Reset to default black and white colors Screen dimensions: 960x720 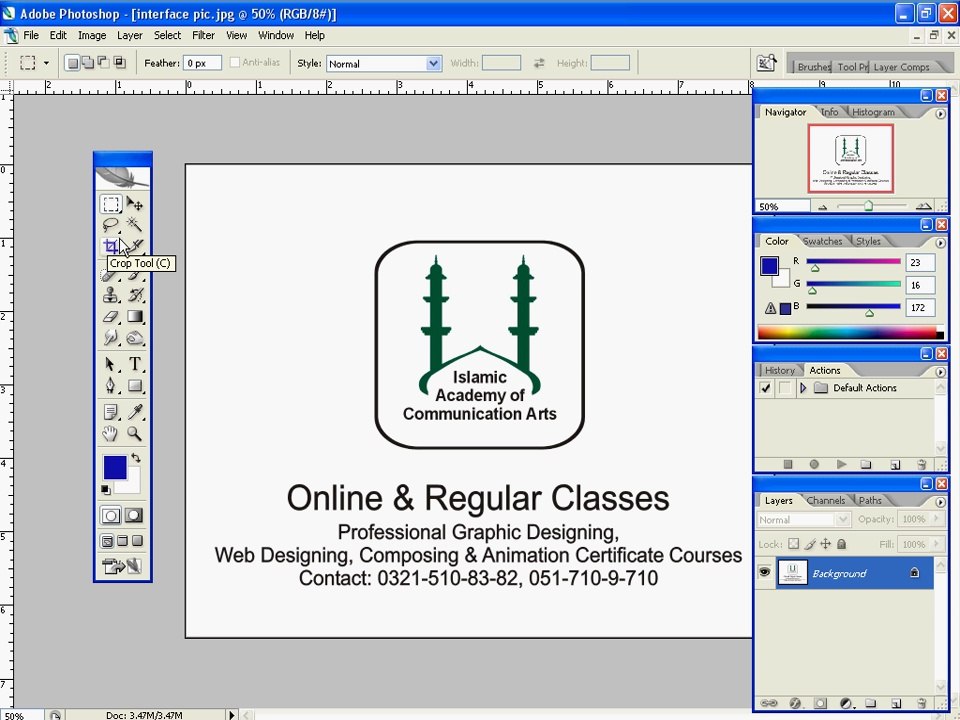(x=106, y=489)
